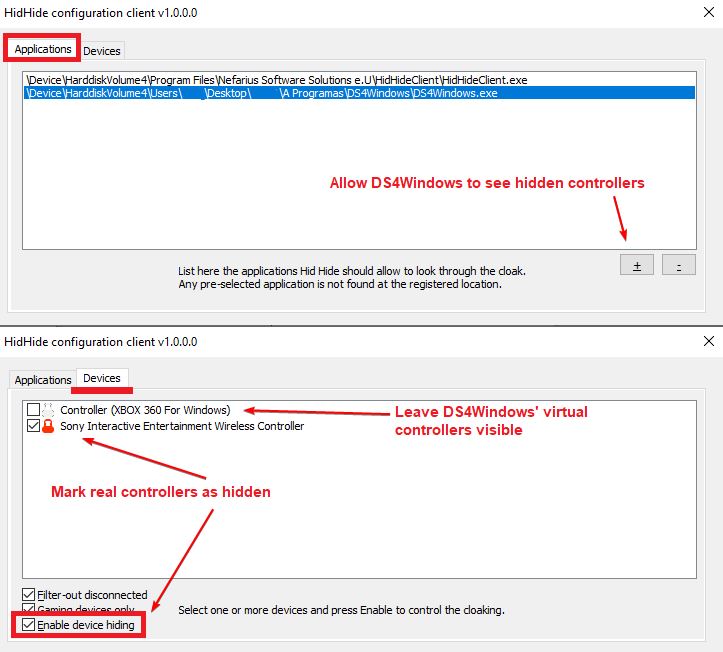
Task: Open Applications tab in upper HidHide window
Action: 42,49
